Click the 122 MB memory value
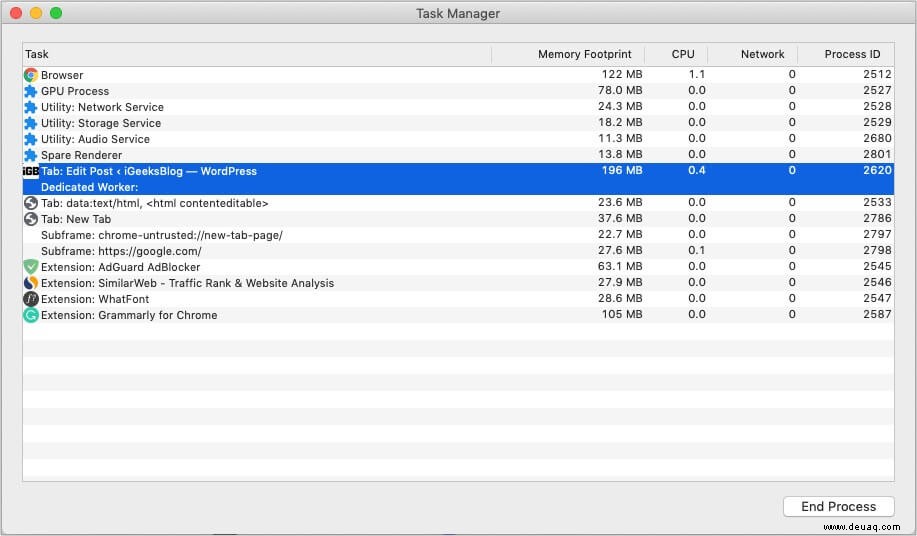 622,74
